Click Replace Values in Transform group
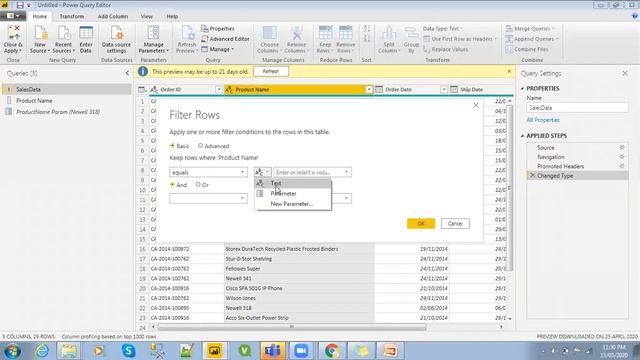640x360 pixels. (445, 49)
